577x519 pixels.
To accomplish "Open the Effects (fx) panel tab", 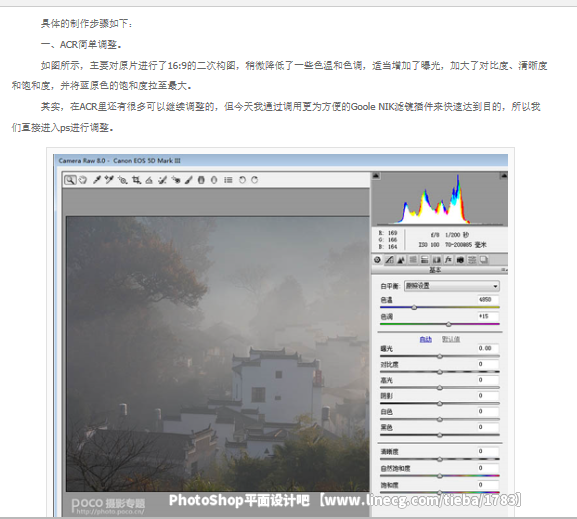I will click(x=448, y=260).
